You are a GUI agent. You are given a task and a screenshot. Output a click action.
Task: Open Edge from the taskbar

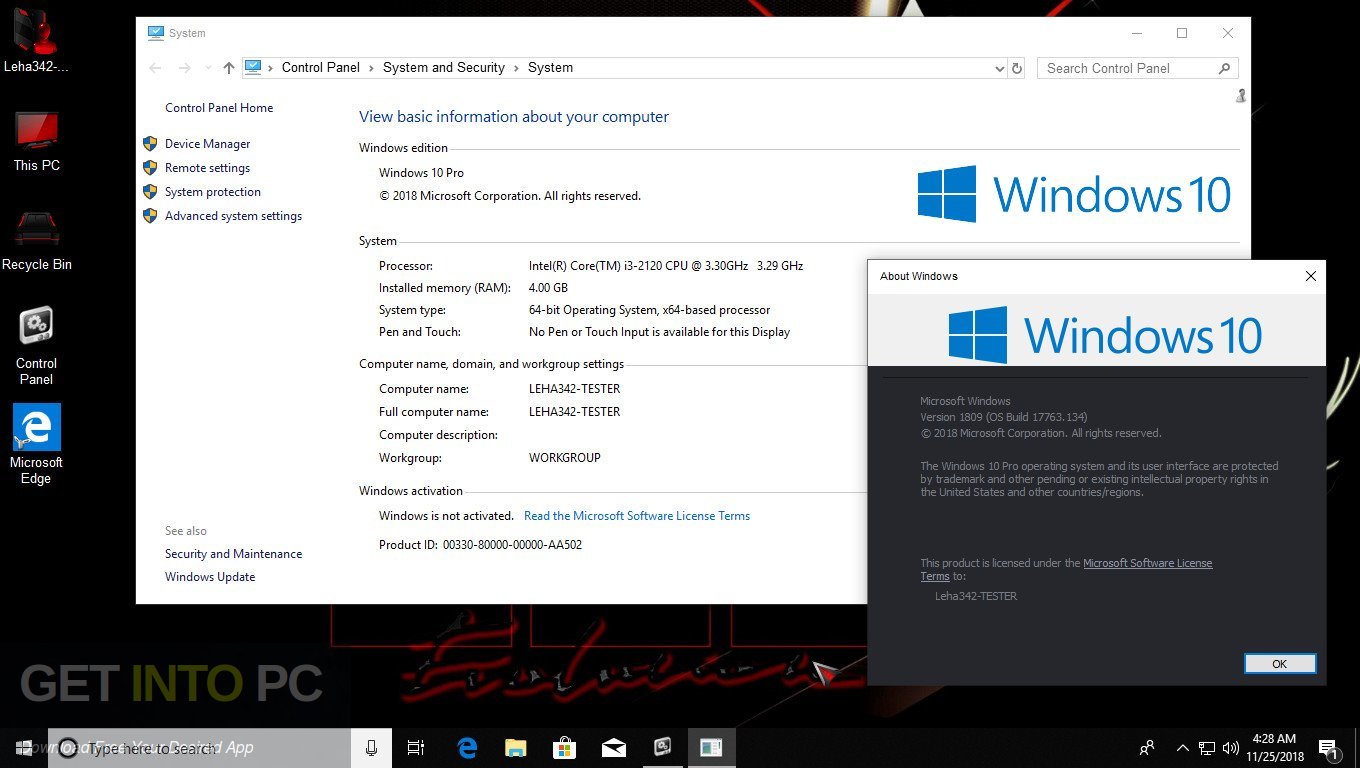pyautogui.click(x=467, y=747)
